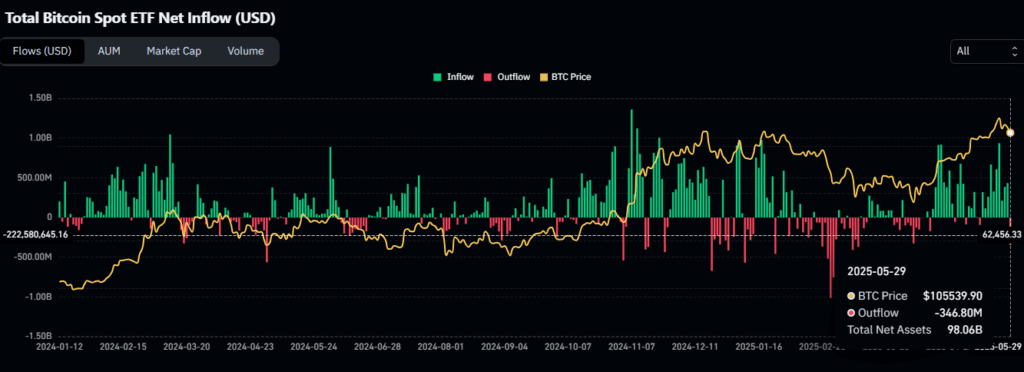Click the -1.00B y-axis label

click(39, 296)
